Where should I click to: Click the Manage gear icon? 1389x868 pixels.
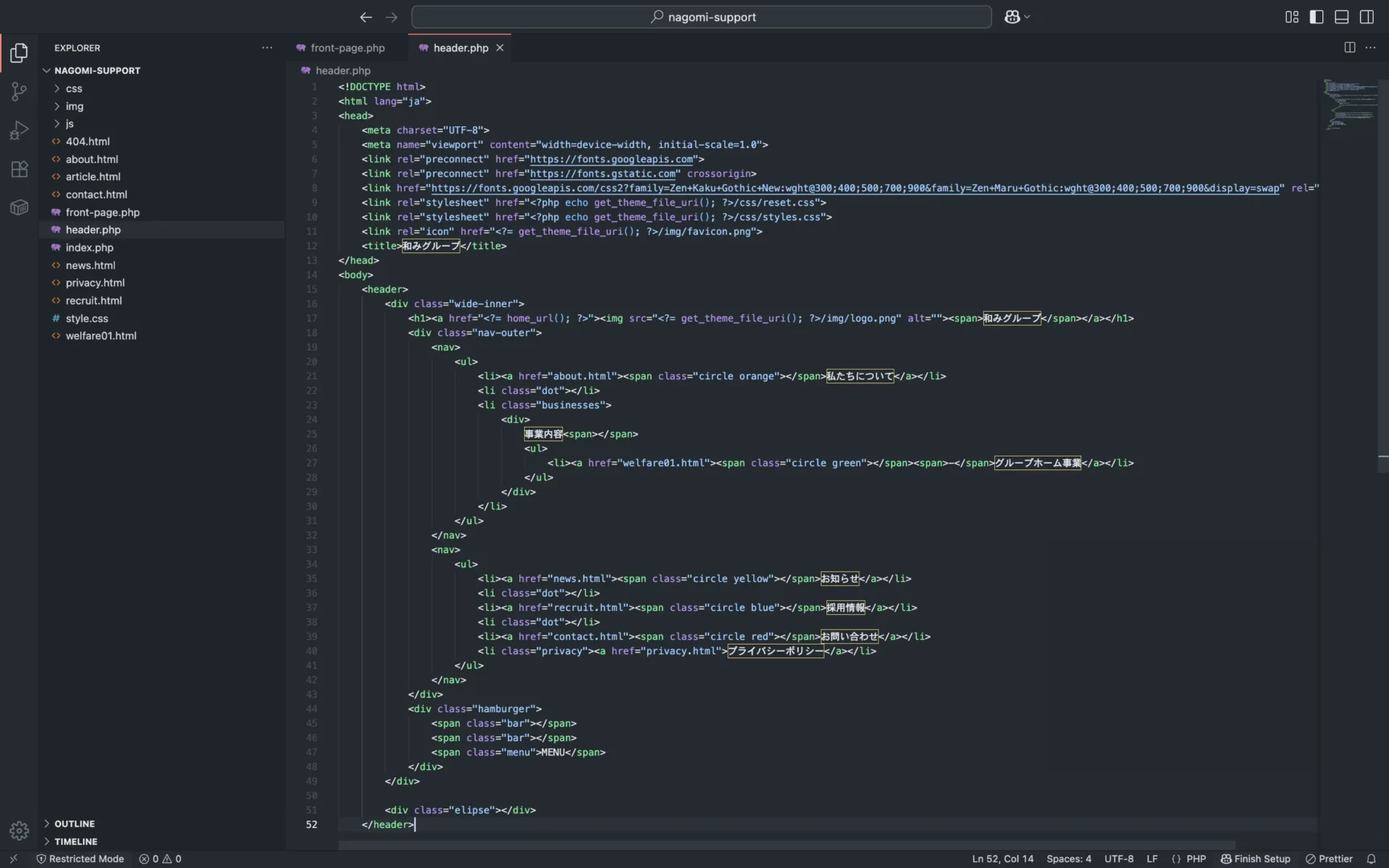[18, 830]
